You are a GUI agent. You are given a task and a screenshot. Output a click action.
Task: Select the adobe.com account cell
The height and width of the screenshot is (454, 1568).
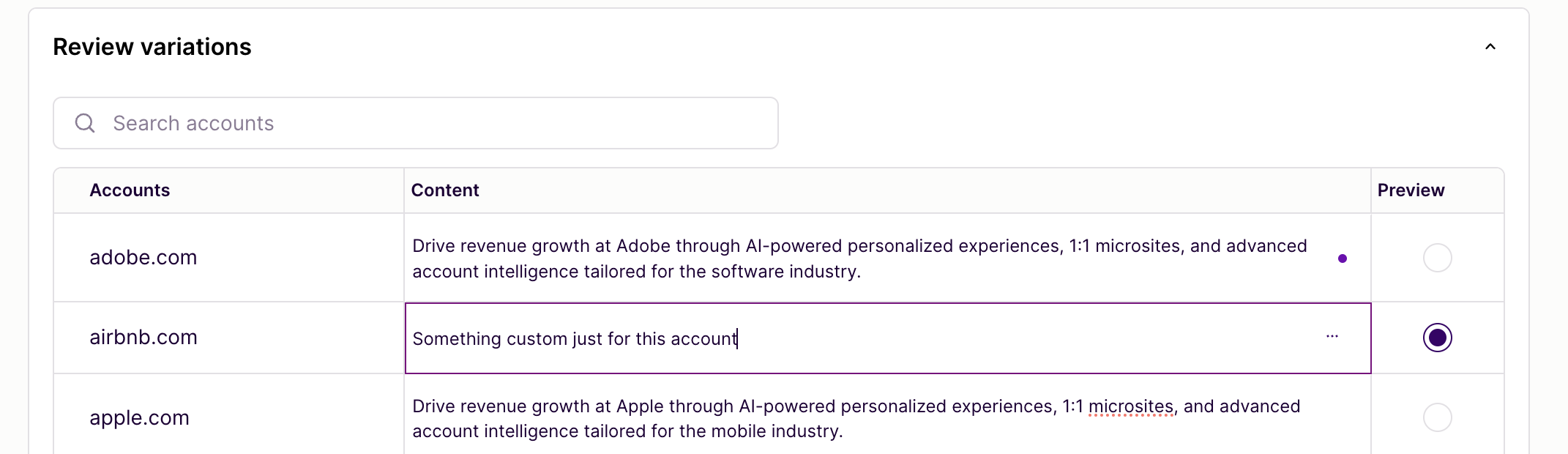[228, 258]
